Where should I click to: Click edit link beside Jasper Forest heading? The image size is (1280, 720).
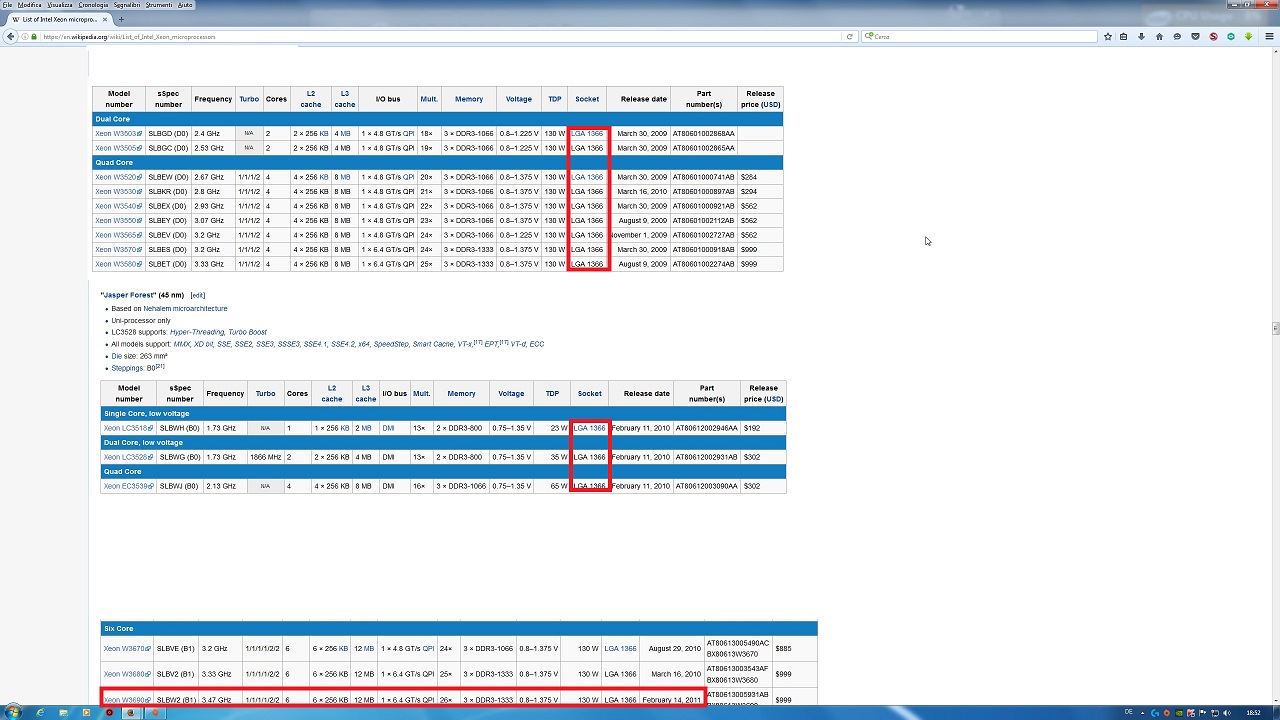tap(198, 295)
